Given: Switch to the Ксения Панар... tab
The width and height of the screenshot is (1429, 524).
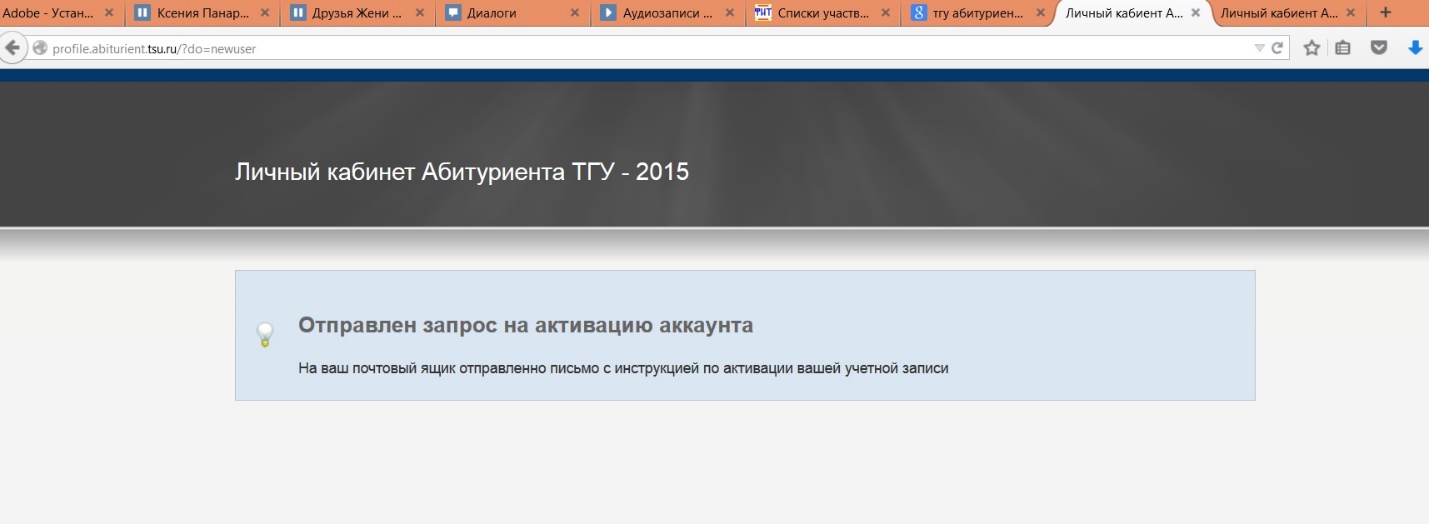Looking at the screenshot, I should pyautogui.click(x=202, y=13).
